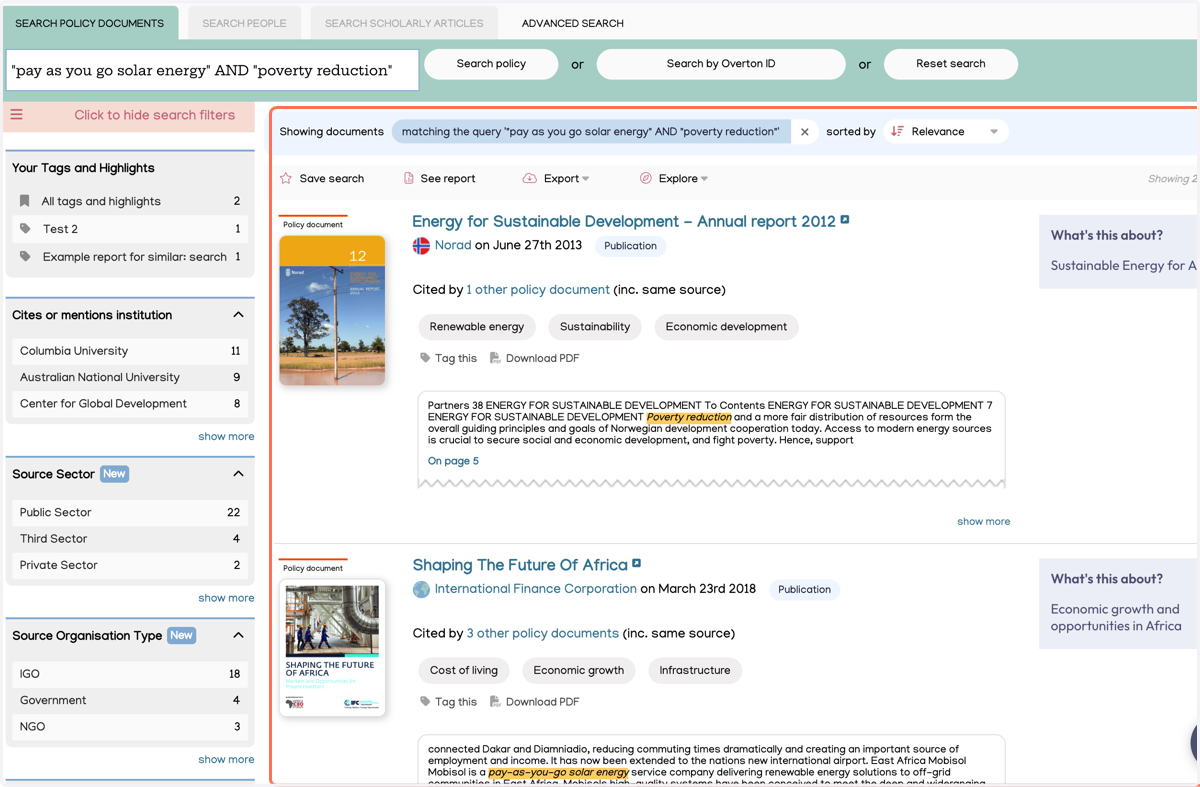
Task: Open International Finance Corporation source link
Action: pyautogui.click(x=535, y=589)
